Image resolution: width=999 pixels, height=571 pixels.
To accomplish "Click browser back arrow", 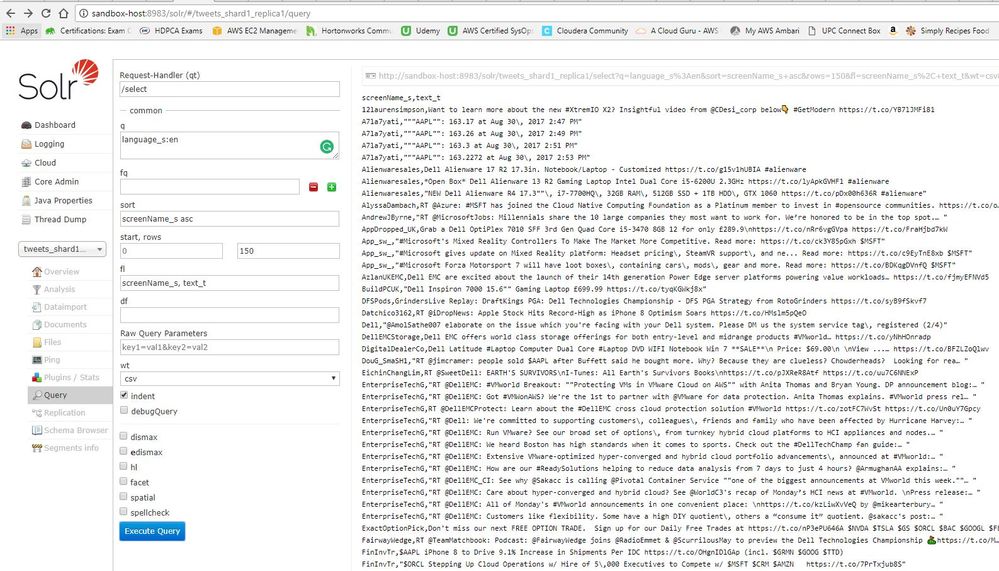I will coord(10,13).
